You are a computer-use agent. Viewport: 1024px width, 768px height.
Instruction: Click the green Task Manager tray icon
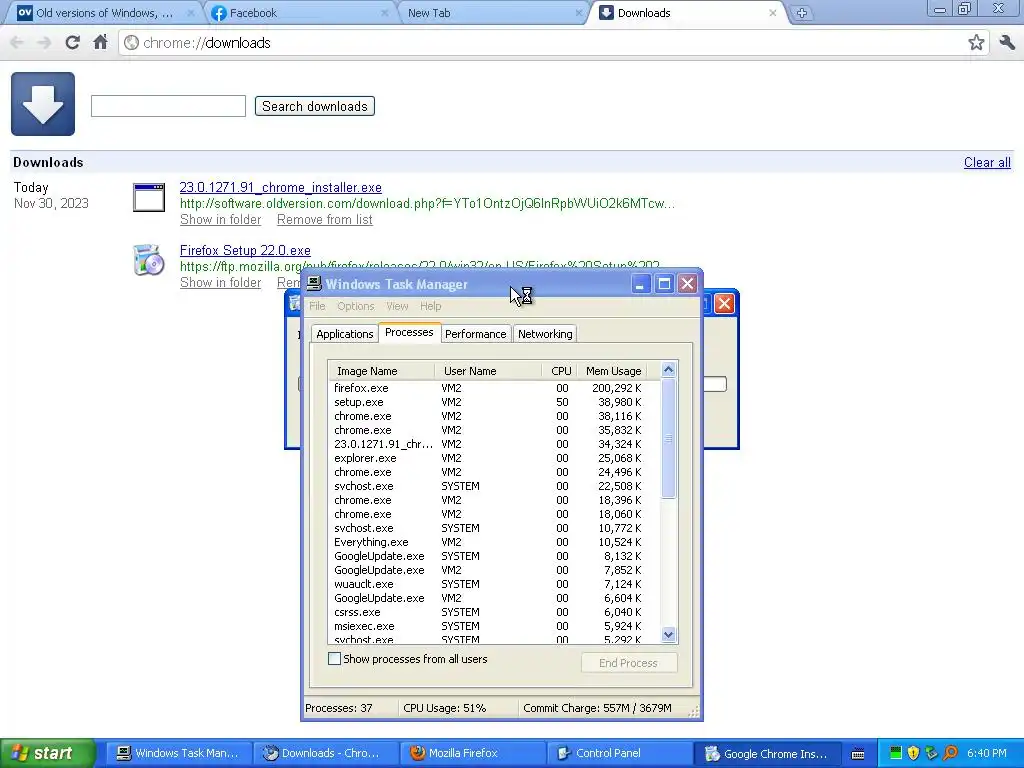[896, 753]
